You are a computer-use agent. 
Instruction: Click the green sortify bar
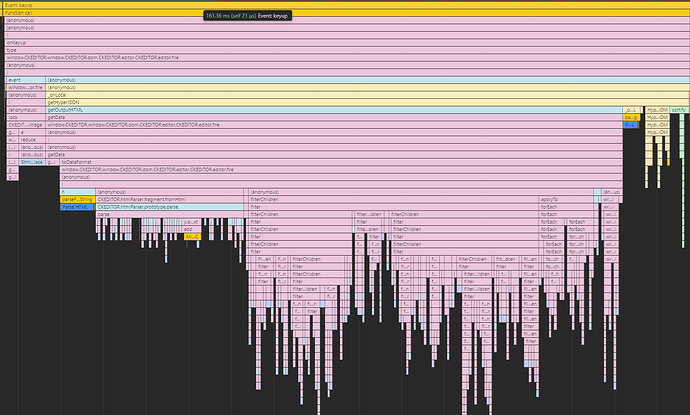click(x=678, y=110)
